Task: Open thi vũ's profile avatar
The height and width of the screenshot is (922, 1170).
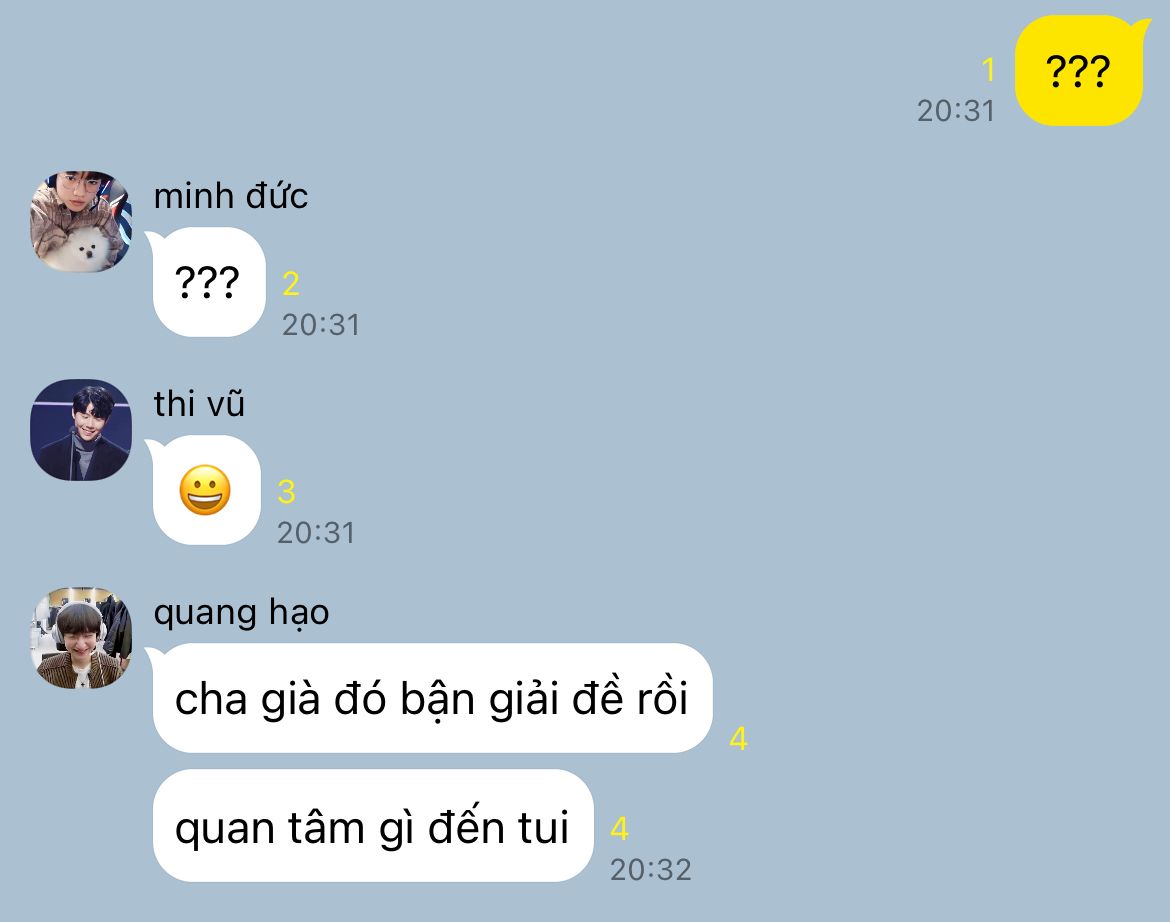Action: point(81,430)
